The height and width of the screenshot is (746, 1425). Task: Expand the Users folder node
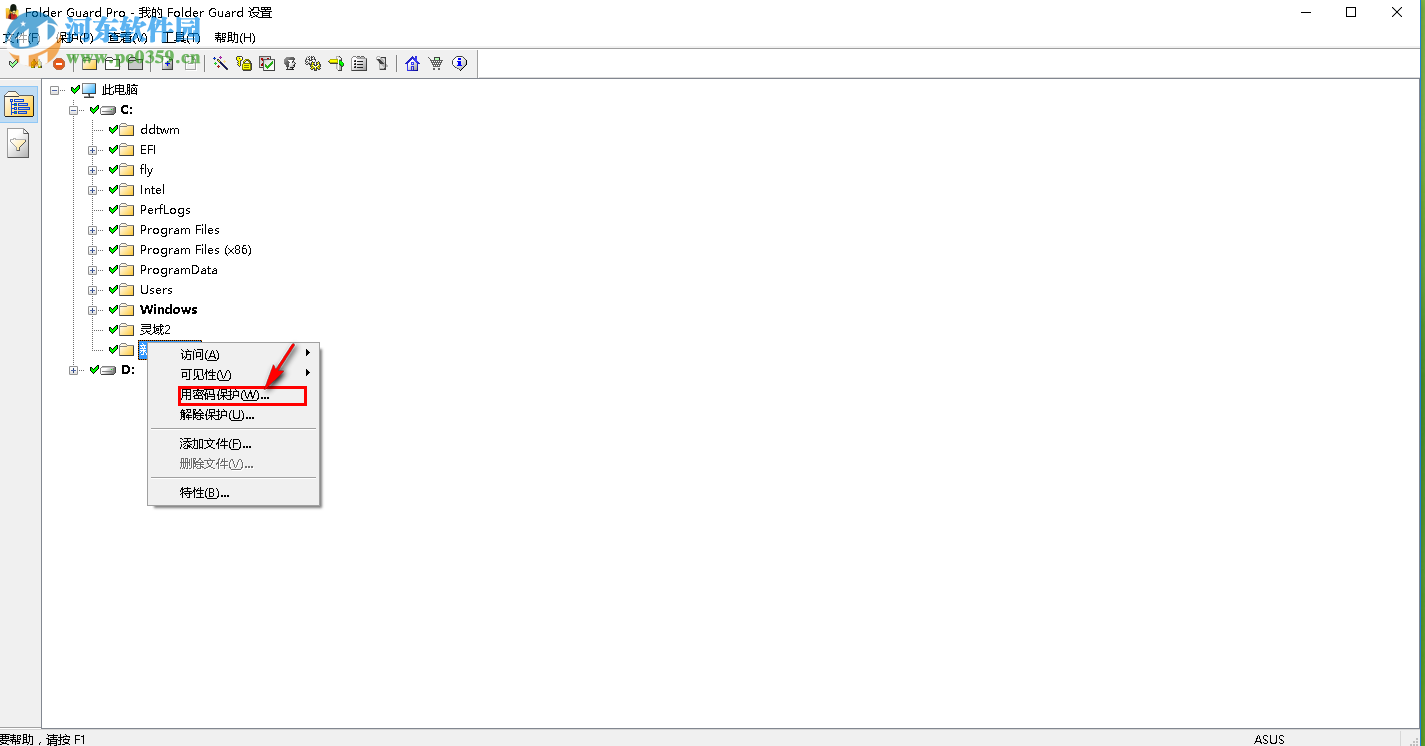(93, 290)
